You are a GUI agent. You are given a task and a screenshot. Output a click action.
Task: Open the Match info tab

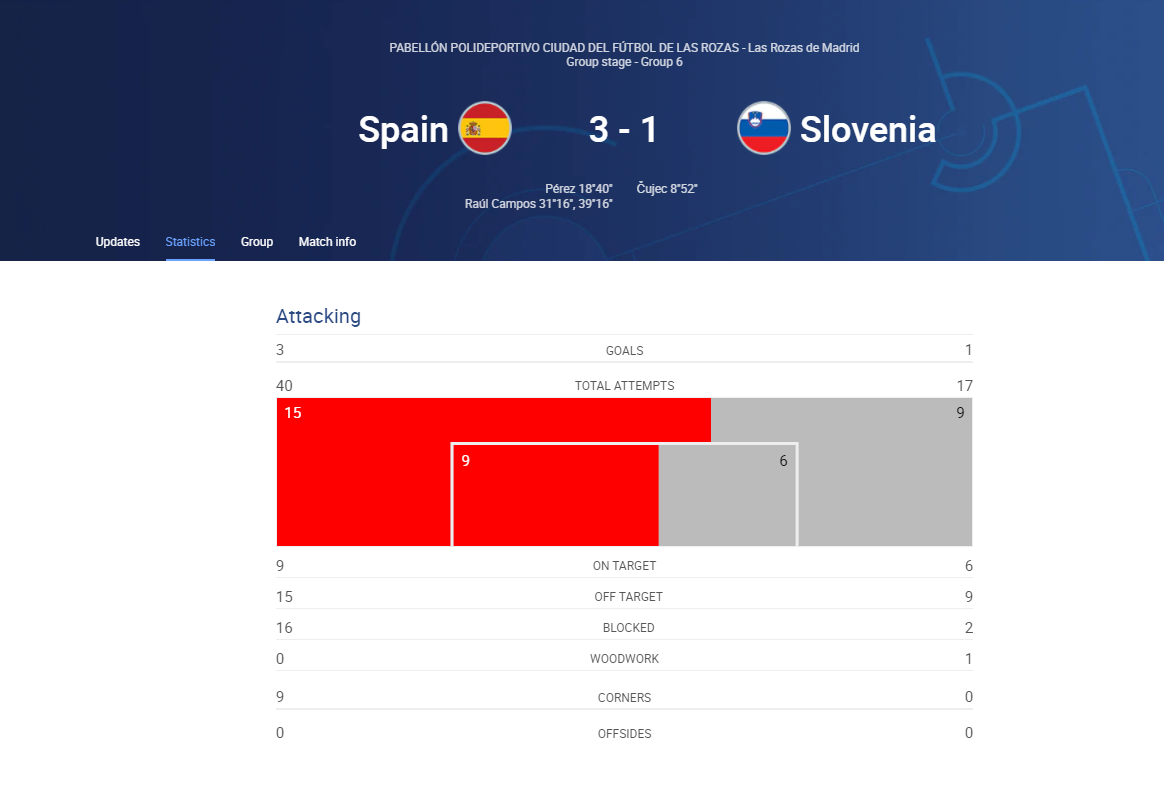327,242
